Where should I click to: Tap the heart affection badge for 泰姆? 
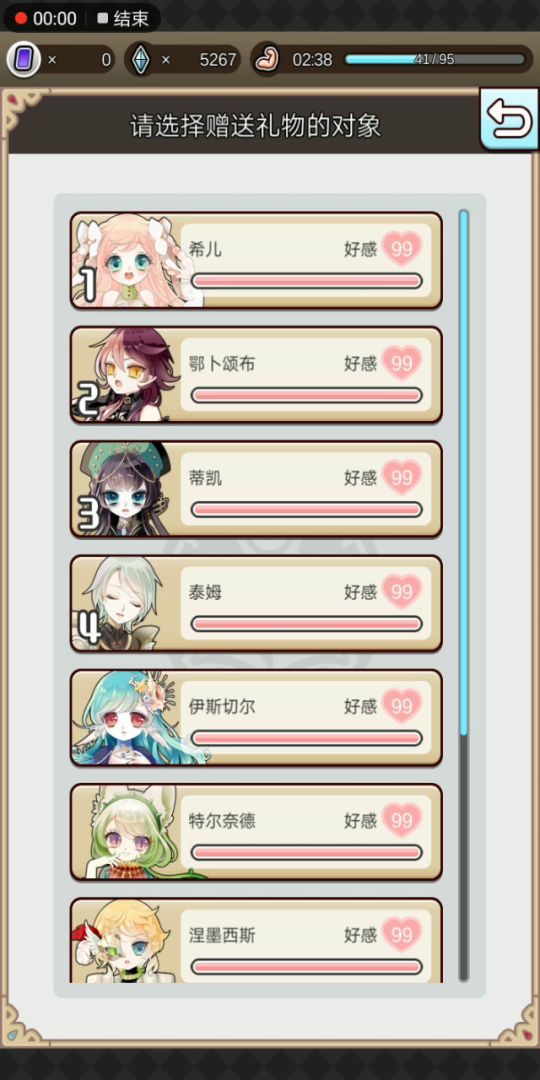(x=402, y=592)
